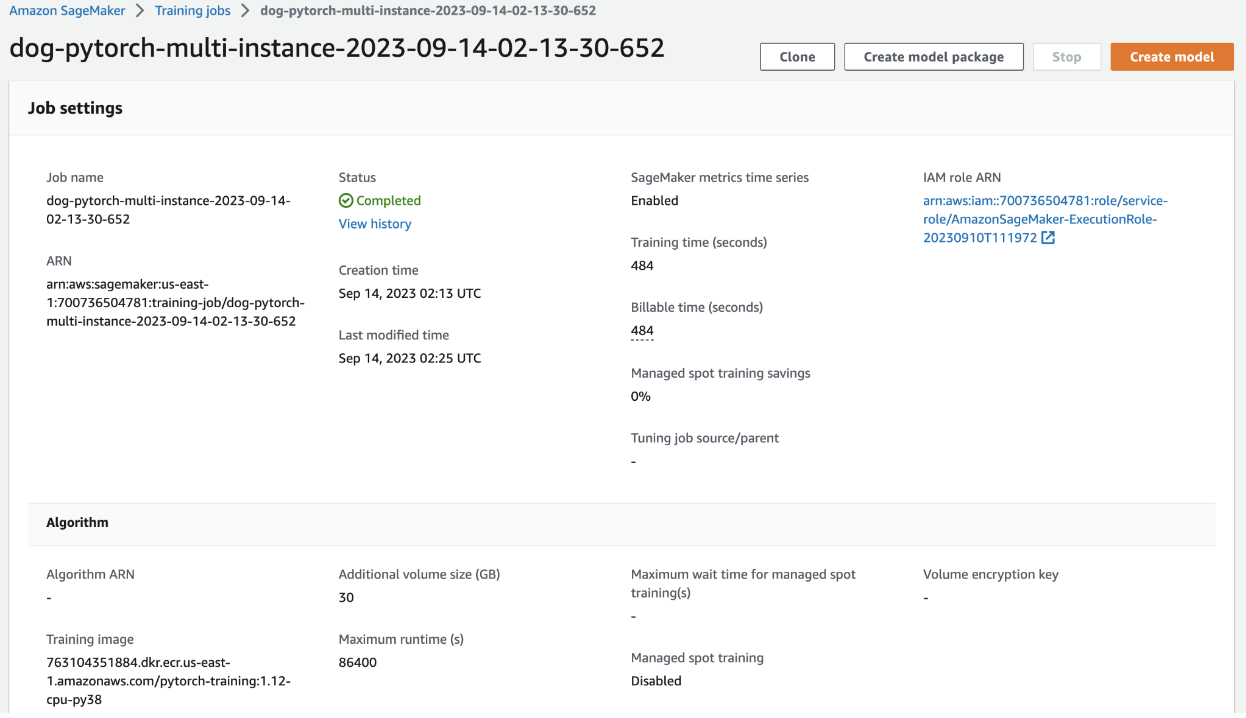Image resolution: width=1246 pixels, height=718 pixels.
Task: Click the Managed spot training savings label
Action: tap(721, 373)
